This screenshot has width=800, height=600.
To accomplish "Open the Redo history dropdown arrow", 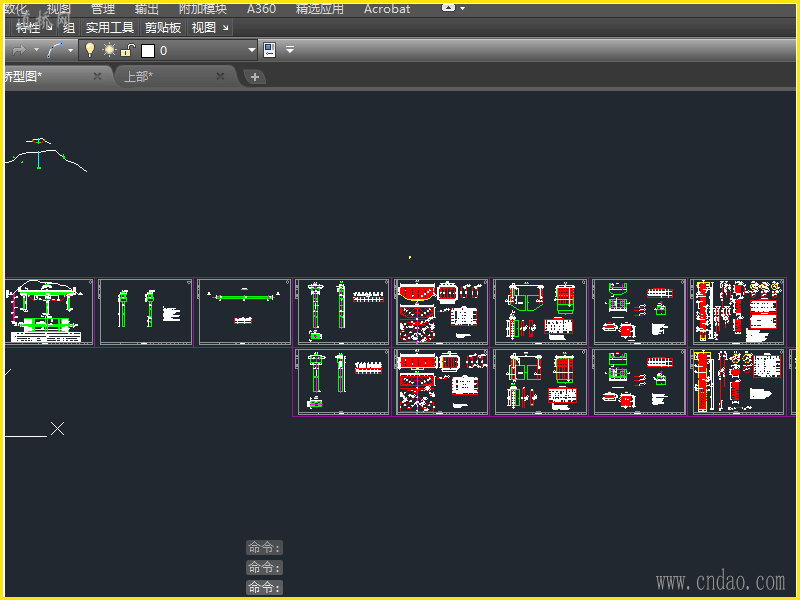I will [36, 50].
